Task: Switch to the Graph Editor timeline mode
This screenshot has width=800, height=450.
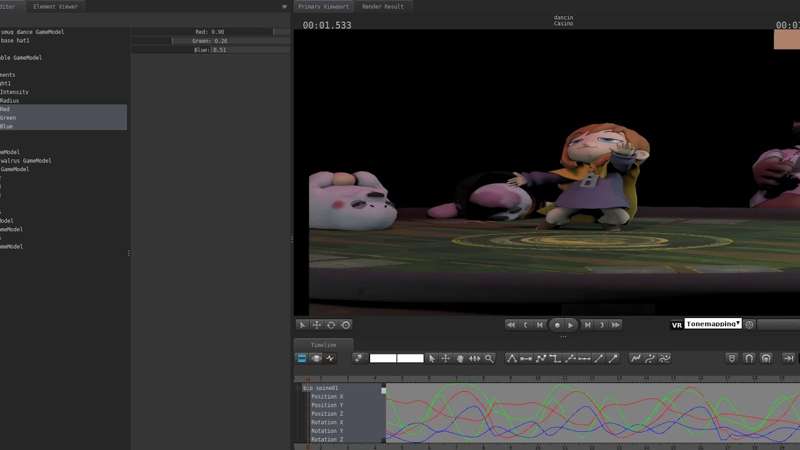Action: tap(330, 358)
